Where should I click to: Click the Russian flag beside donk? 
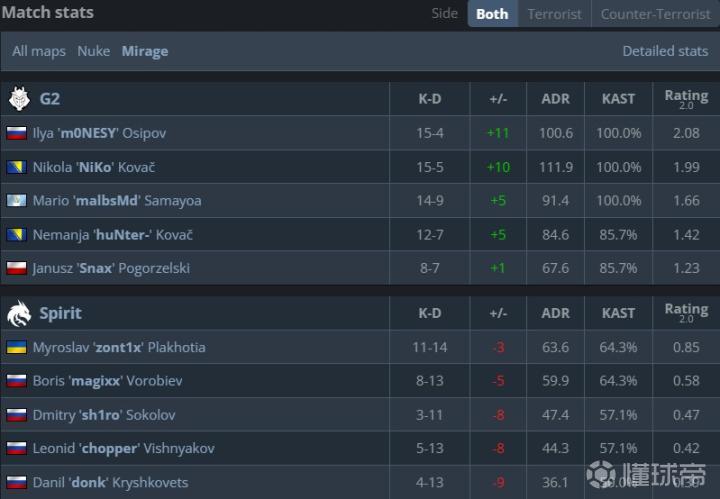(x=16, y=482)
